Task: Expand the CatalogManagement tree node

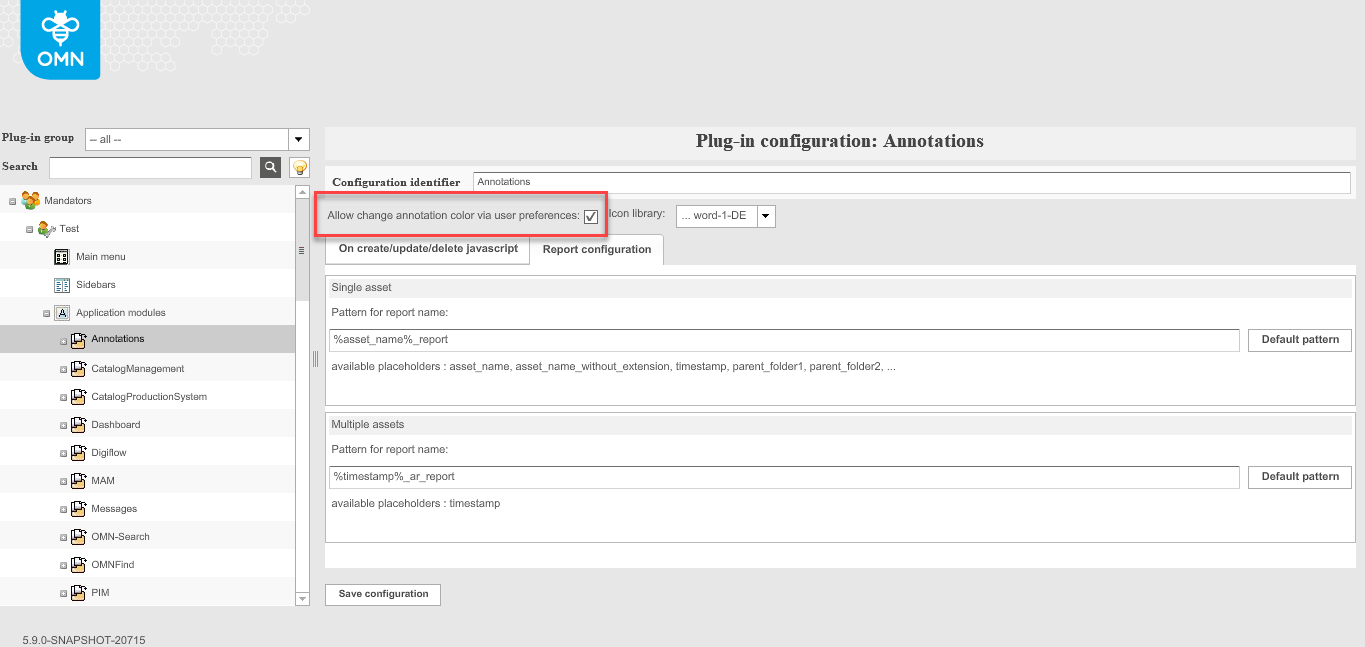Action: point(63,368)
